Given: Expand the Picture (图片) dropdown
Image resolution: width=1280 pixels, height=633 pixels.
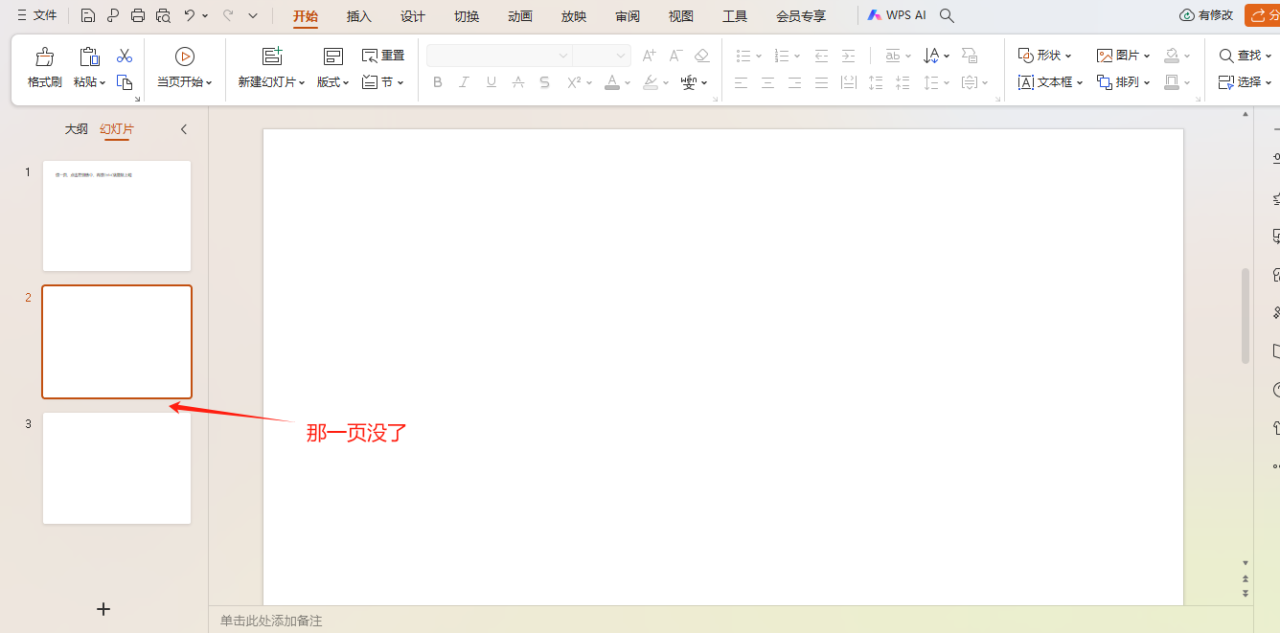Looking at the screenshot, I should coord(1122,55).
